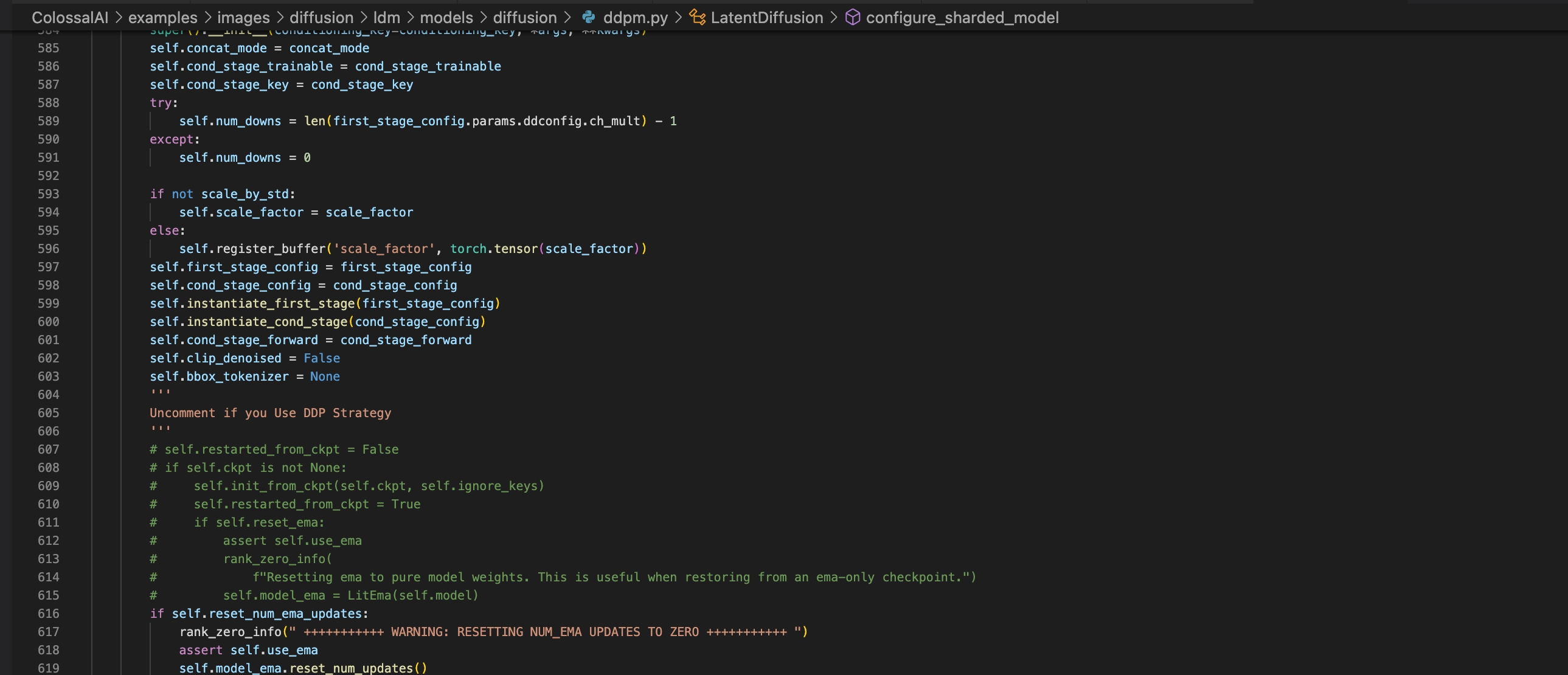Open the models breadcrumb folder list
This screenshot has width=1568, height=675.
tap(446, 17)
